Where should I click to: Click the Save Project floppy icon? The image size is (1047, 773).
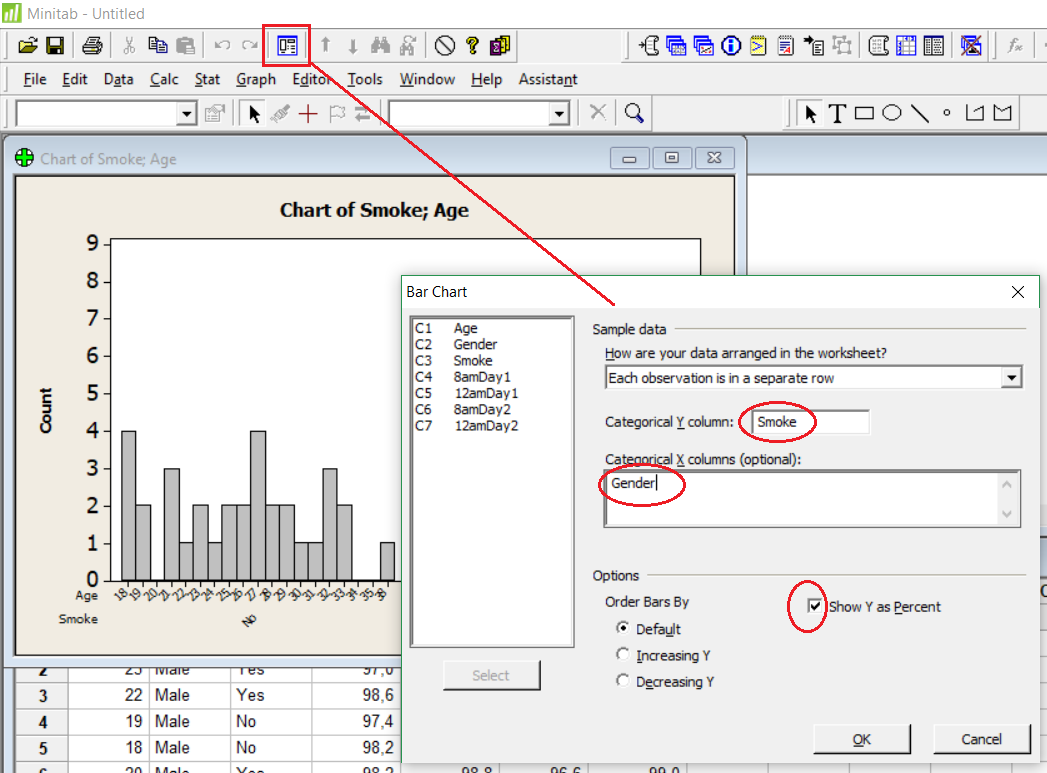(x=55, y=45)
